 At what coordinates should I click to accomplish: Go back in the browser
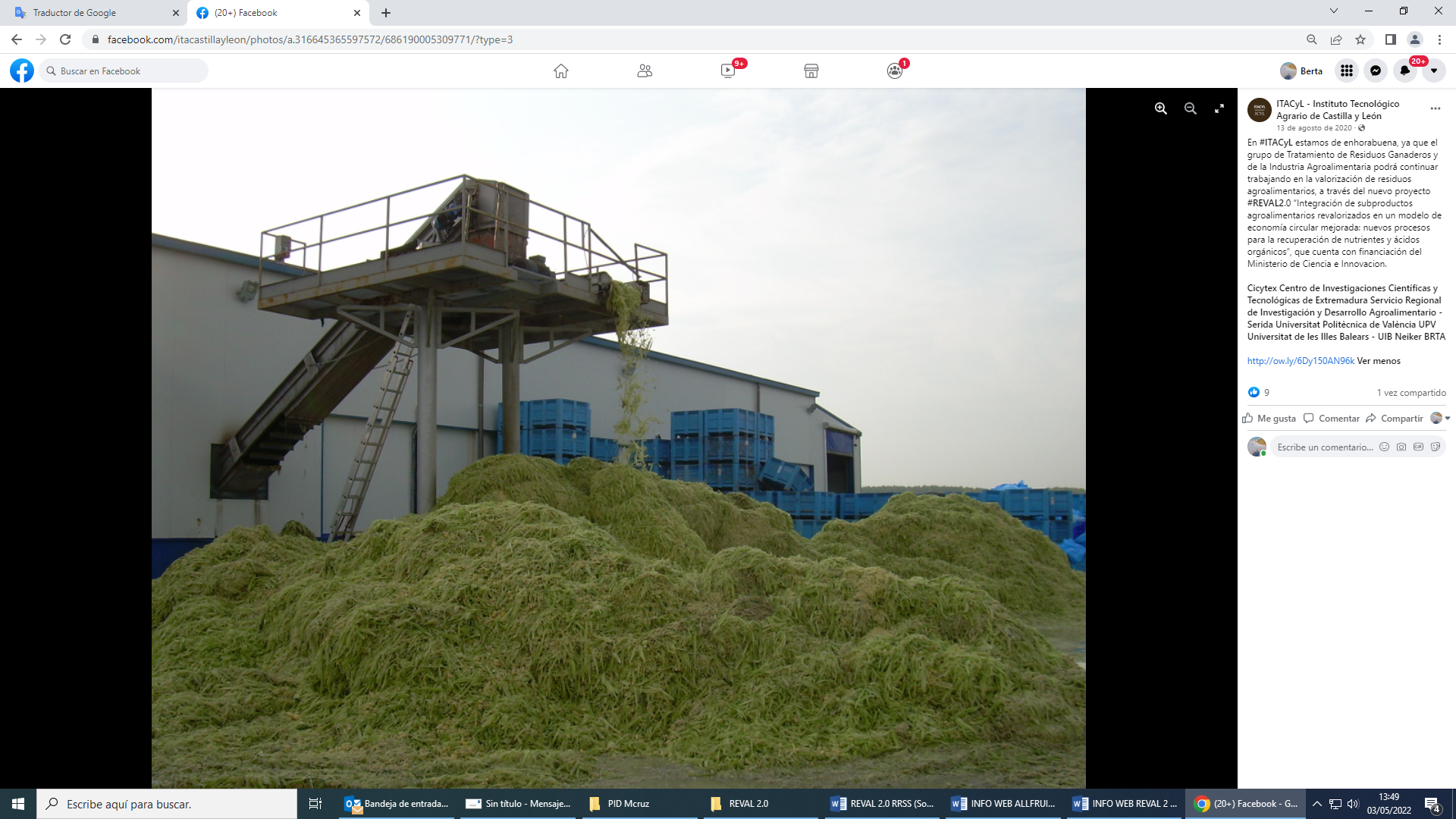click(17, 39)
